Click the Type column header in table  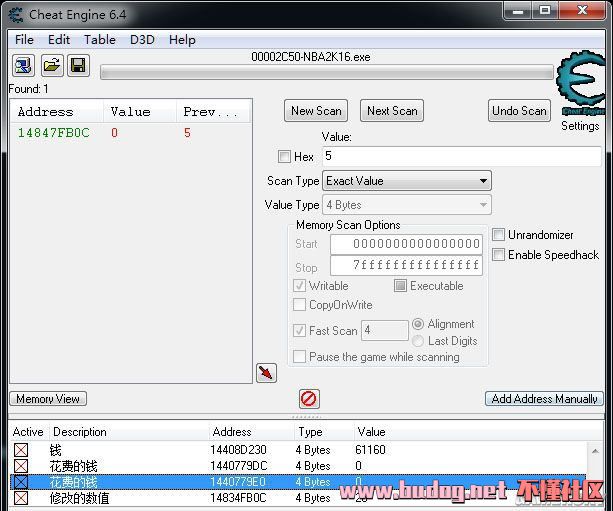324,432
